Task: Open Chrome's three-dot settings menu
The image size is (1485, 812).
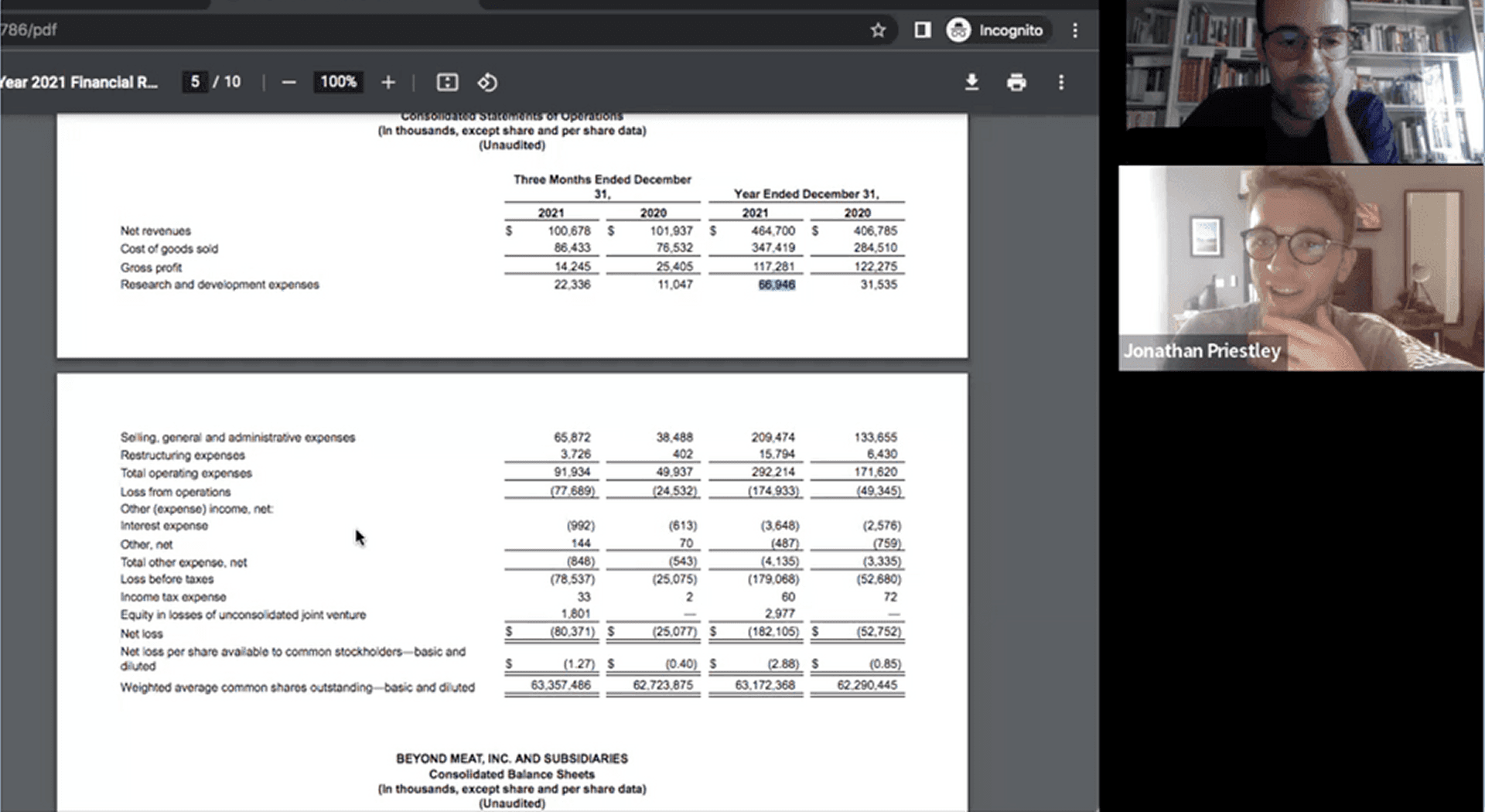Action: [1075, 30]
